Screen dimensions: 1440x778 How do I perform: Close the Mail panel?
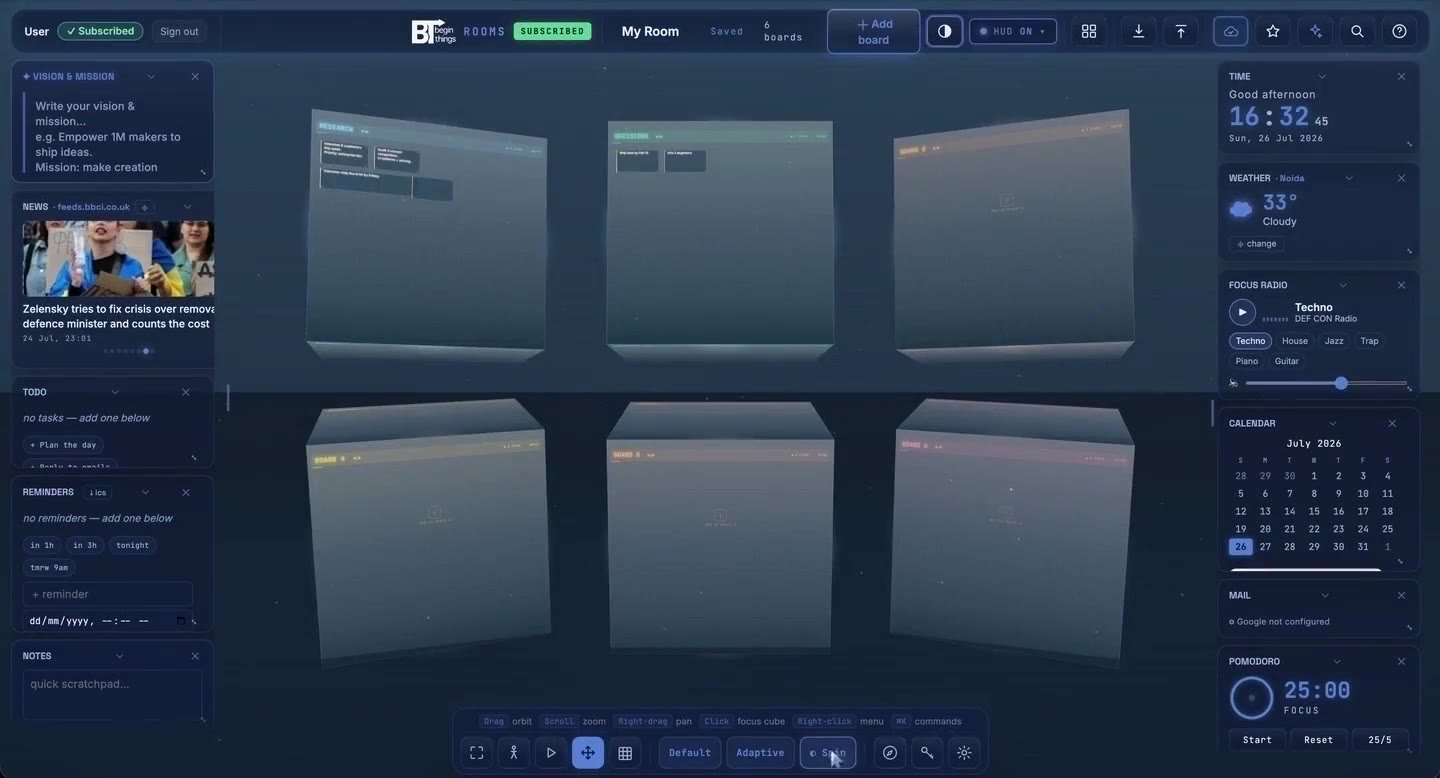pos(1401,595)
